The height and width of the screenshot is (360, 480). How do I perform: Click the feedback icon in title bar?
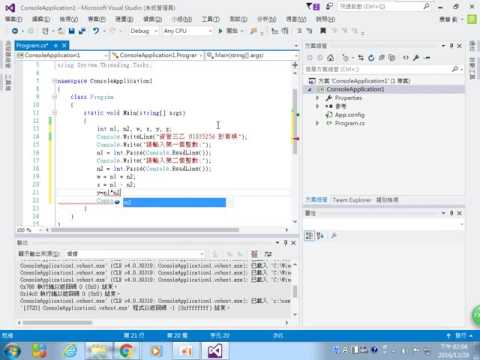point(329,6)
